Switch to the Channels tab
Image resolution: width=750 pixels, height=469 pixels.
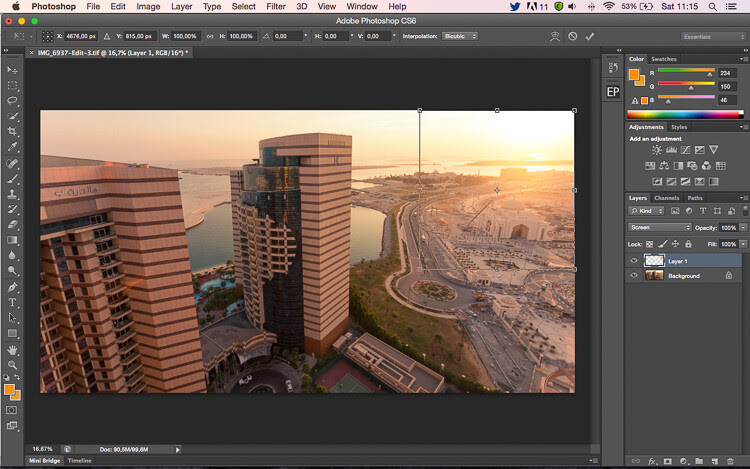click(x=666, y=198)
